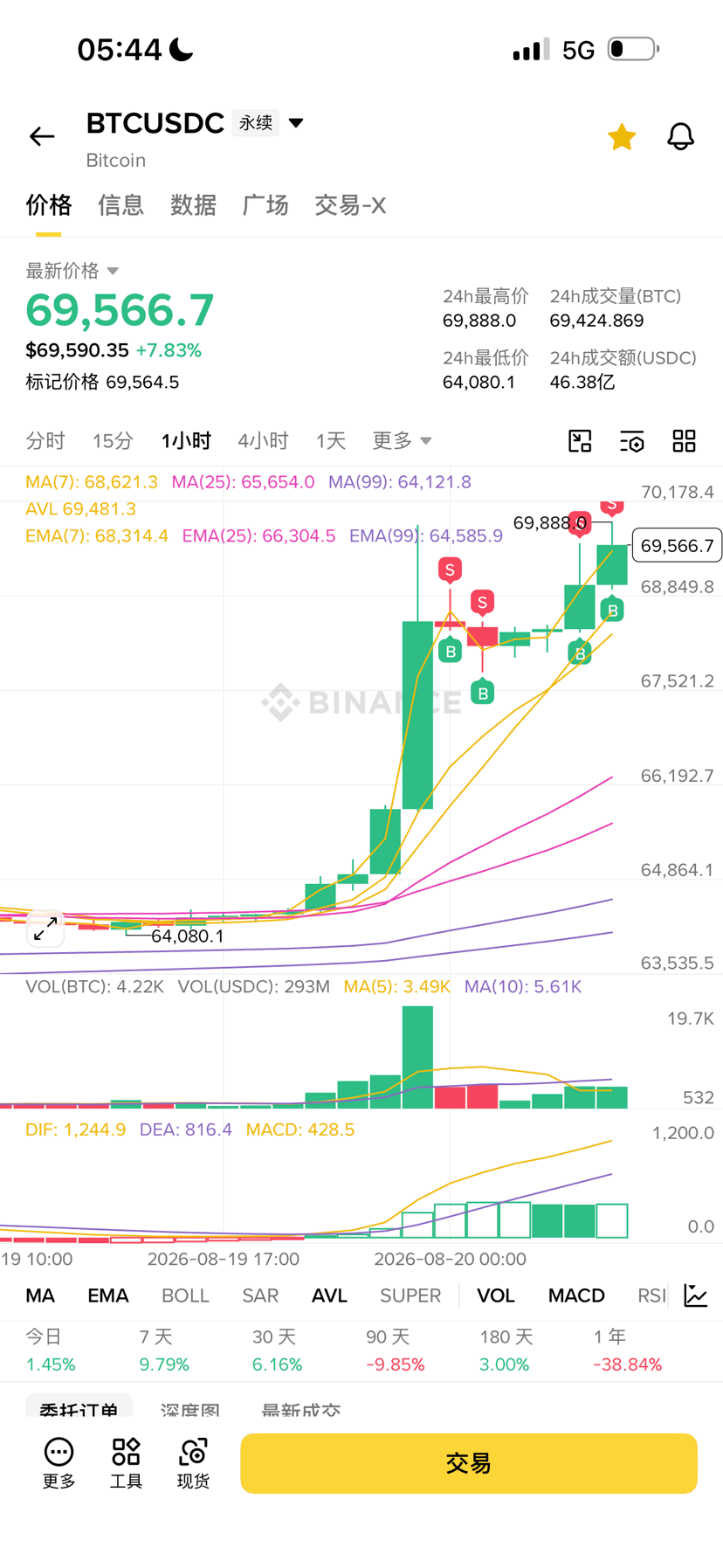Toggle the SAR indicator
This screenshot has height=1568, width=723.
tap(260, 1295)
